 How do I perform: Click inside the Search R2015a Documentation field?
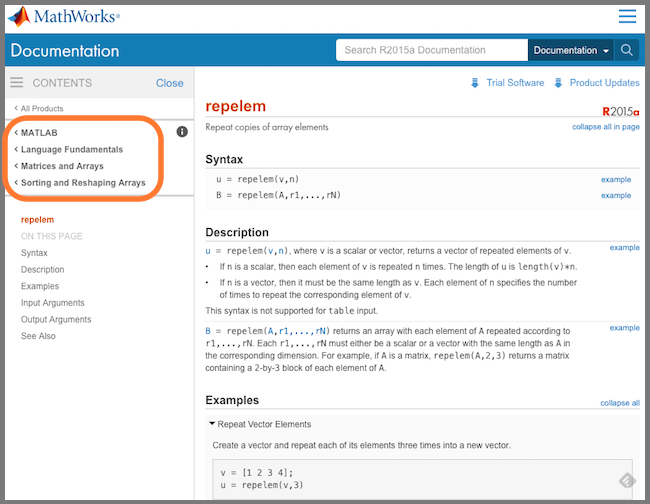tap(431, 50)
